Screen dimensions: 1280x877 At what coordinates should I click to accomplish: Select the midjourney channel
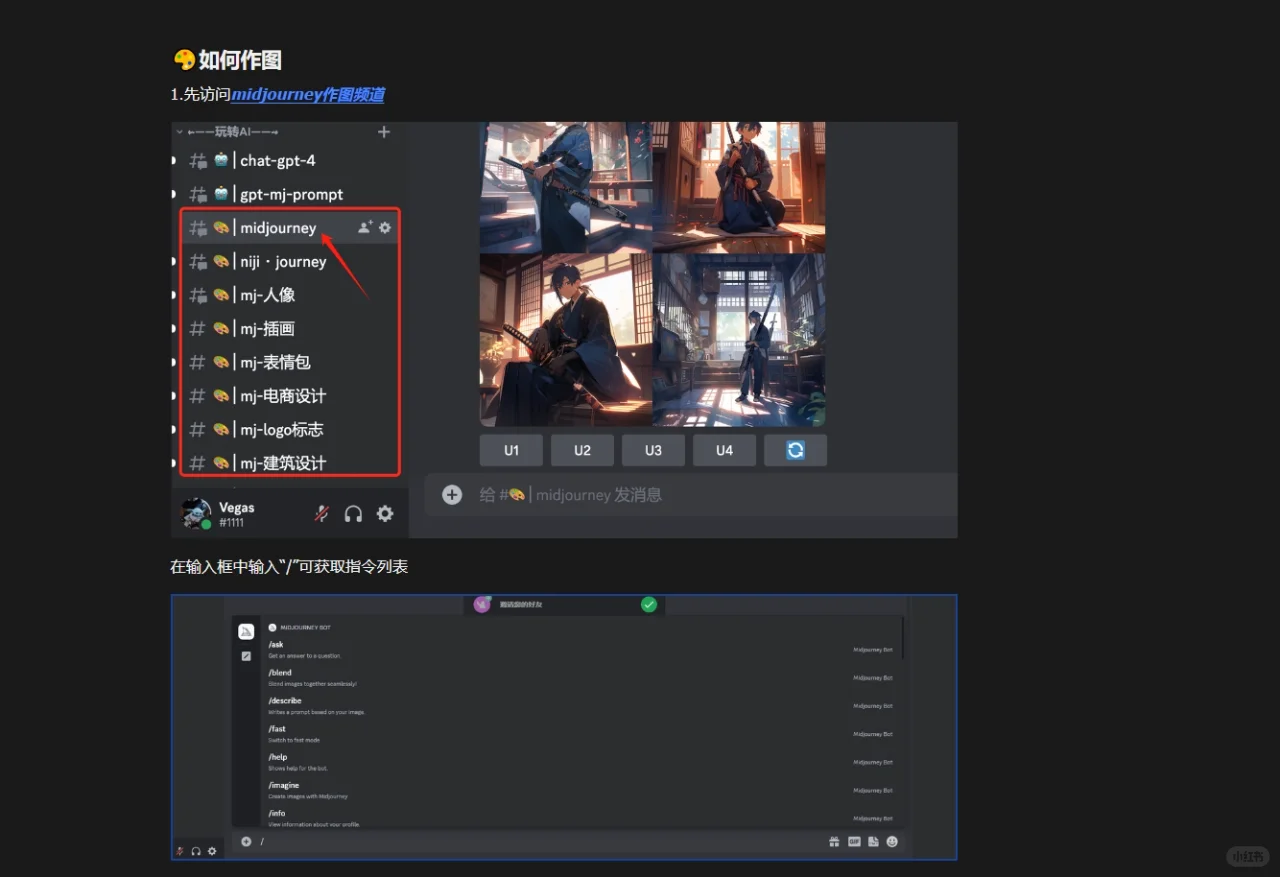click(x=278, y=228)
